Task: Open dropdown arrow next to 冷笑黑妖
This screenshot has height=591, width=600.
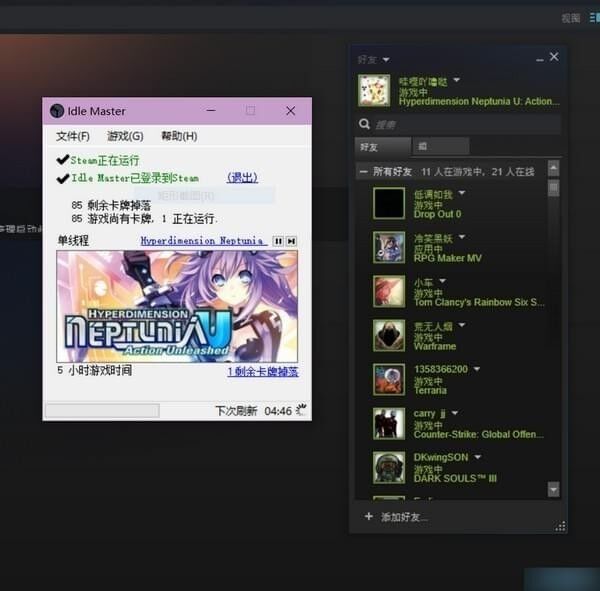Action: [462, 238]
